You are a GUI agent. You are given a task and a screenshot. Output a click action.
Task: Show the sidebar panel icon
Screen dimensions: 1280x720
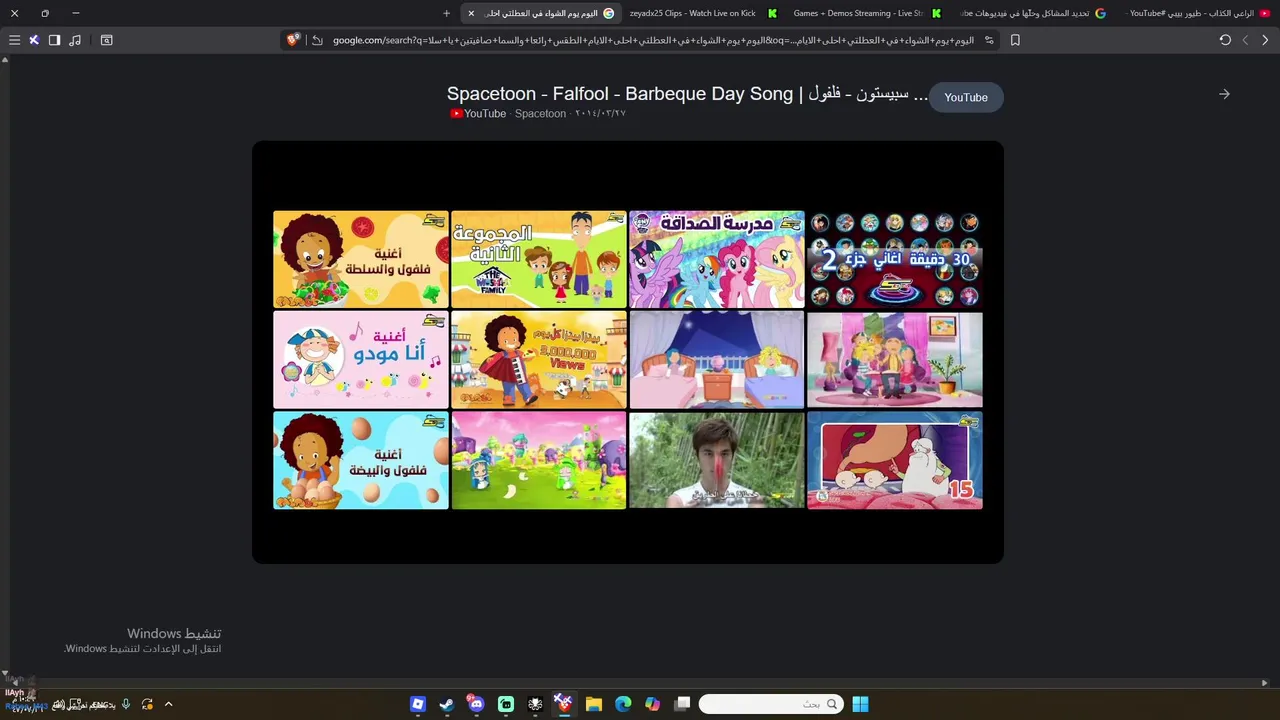[x=54, y=40]
